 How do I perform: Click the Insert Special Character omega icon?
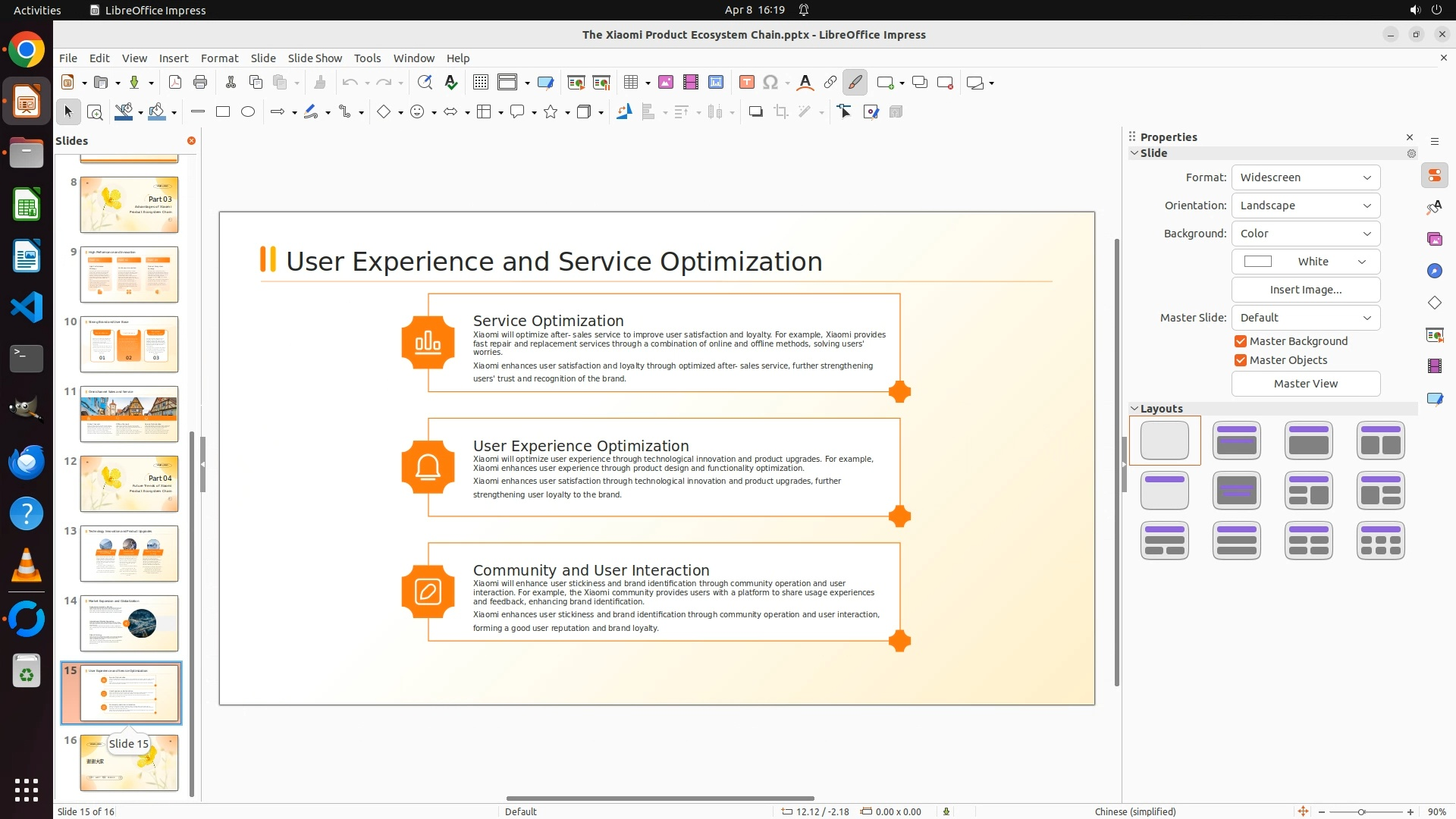coord(770,83)
